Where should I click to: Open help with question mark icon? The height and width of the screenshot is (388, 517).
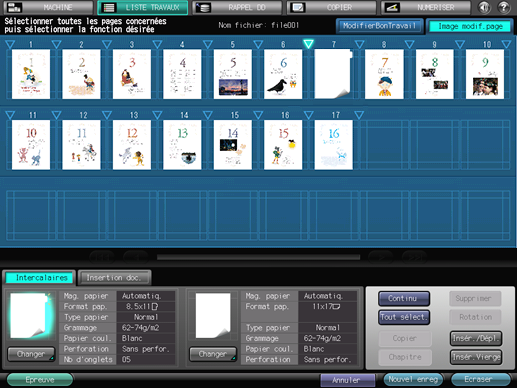(x=504, y=7)
